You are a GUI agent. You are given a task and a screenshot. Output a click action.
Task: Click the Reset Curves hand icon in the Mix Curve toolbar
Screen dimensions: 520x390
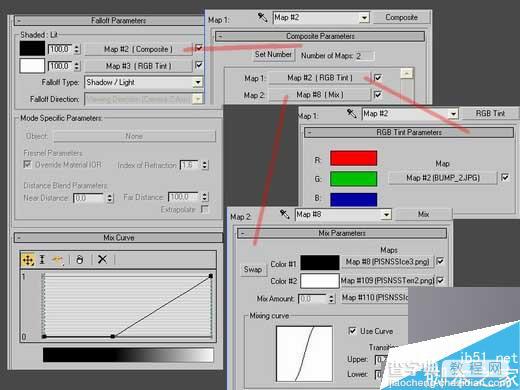click(80, 260)
